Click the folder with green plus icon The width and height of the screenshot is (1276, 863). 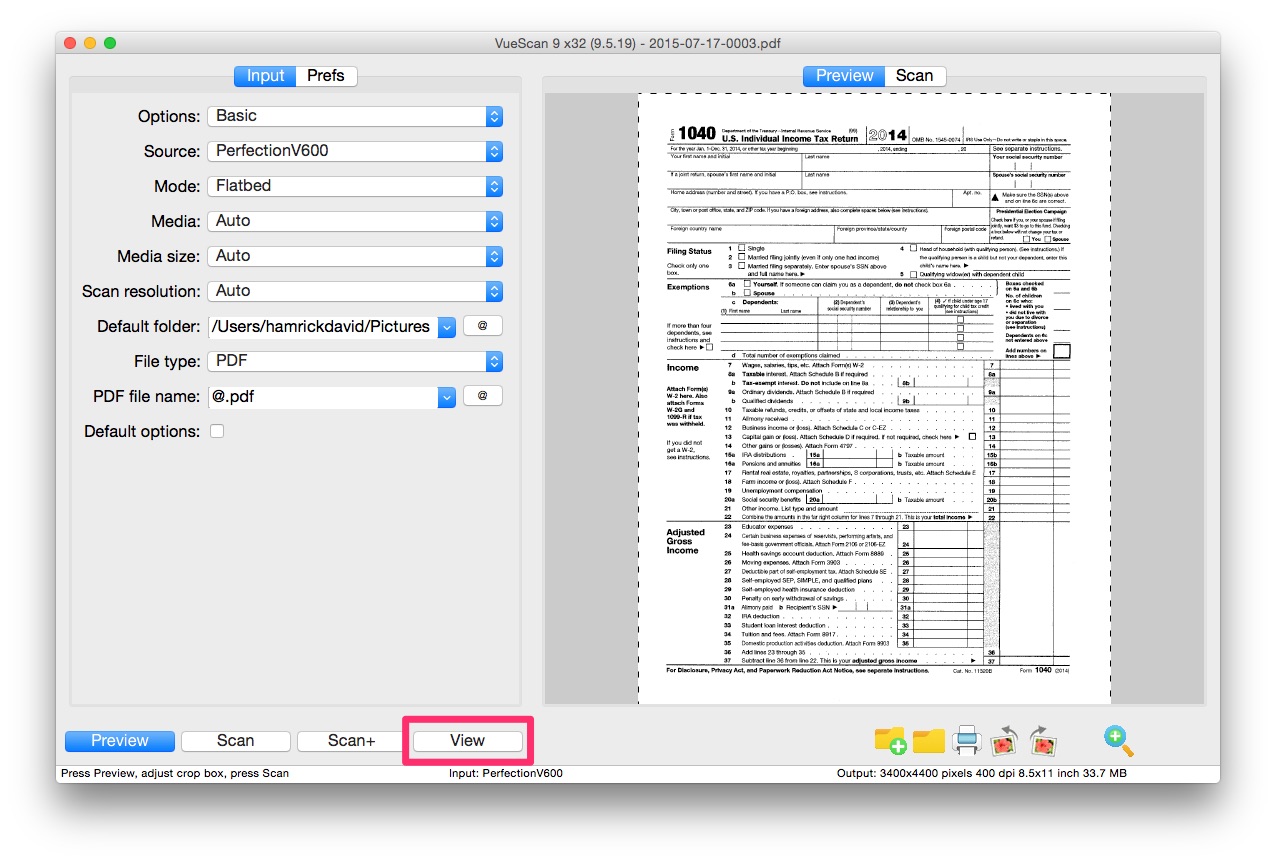pyautogui.click(x=890, y=741)
